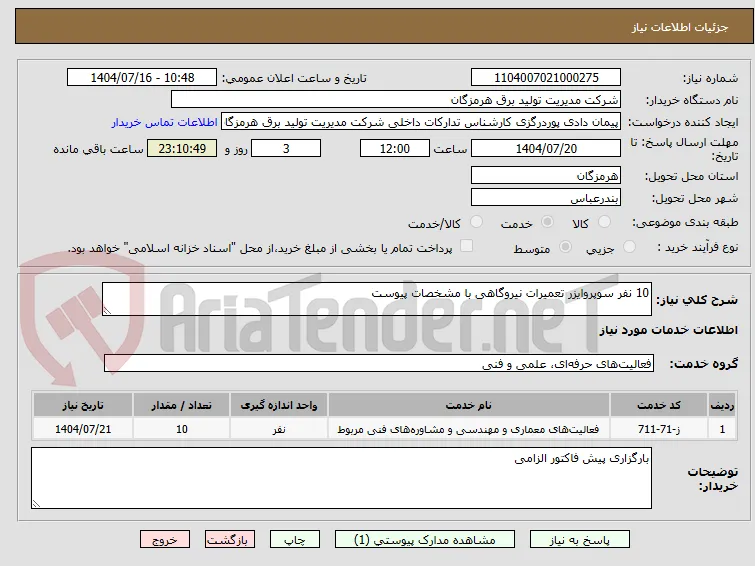Select the متوسط purchase type radio

click(x=565, y=247)
